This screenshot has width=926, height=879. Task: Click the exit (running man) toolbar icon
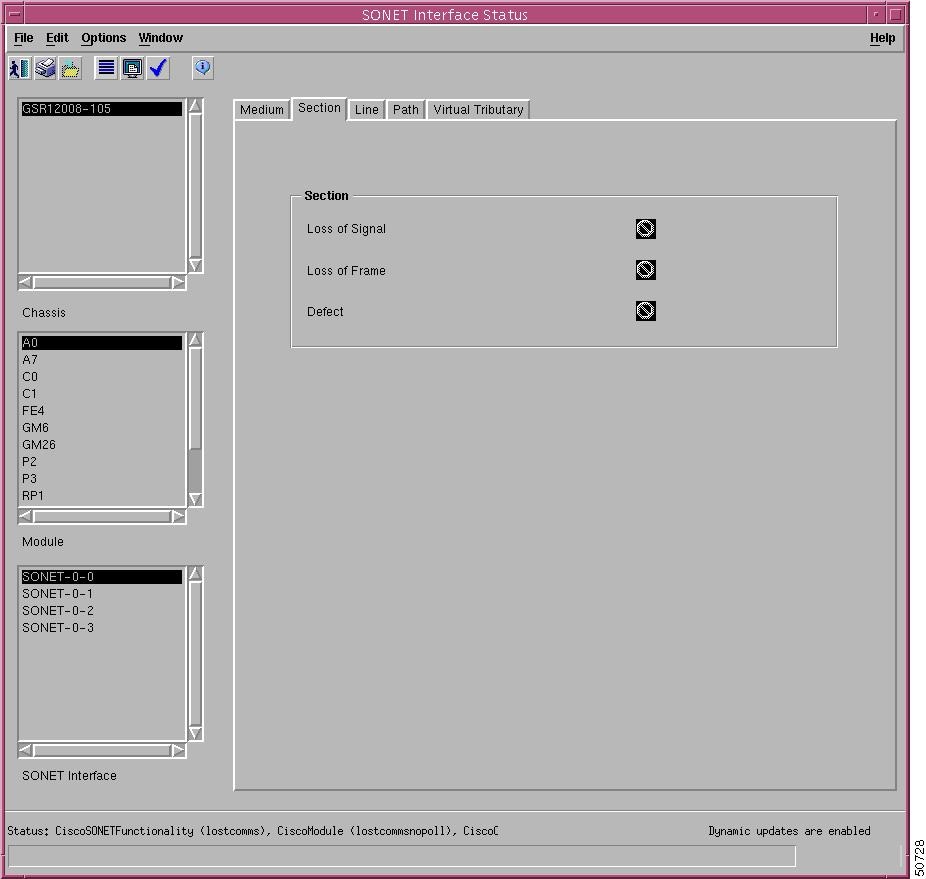pyautogui.click(x=19, y=69)
